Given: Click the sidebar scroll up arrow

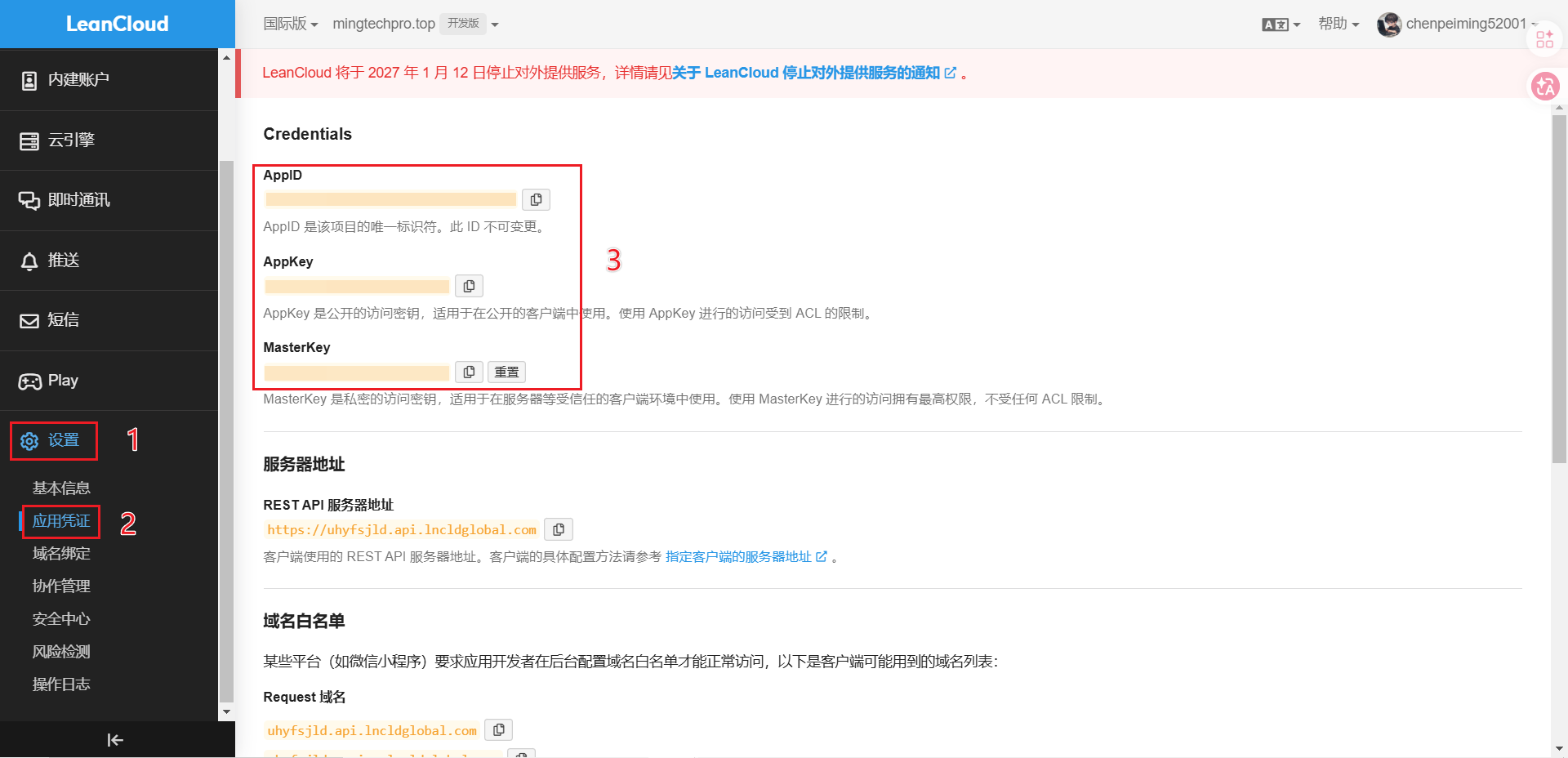Looking at the screenshot, I should point(226,58).
